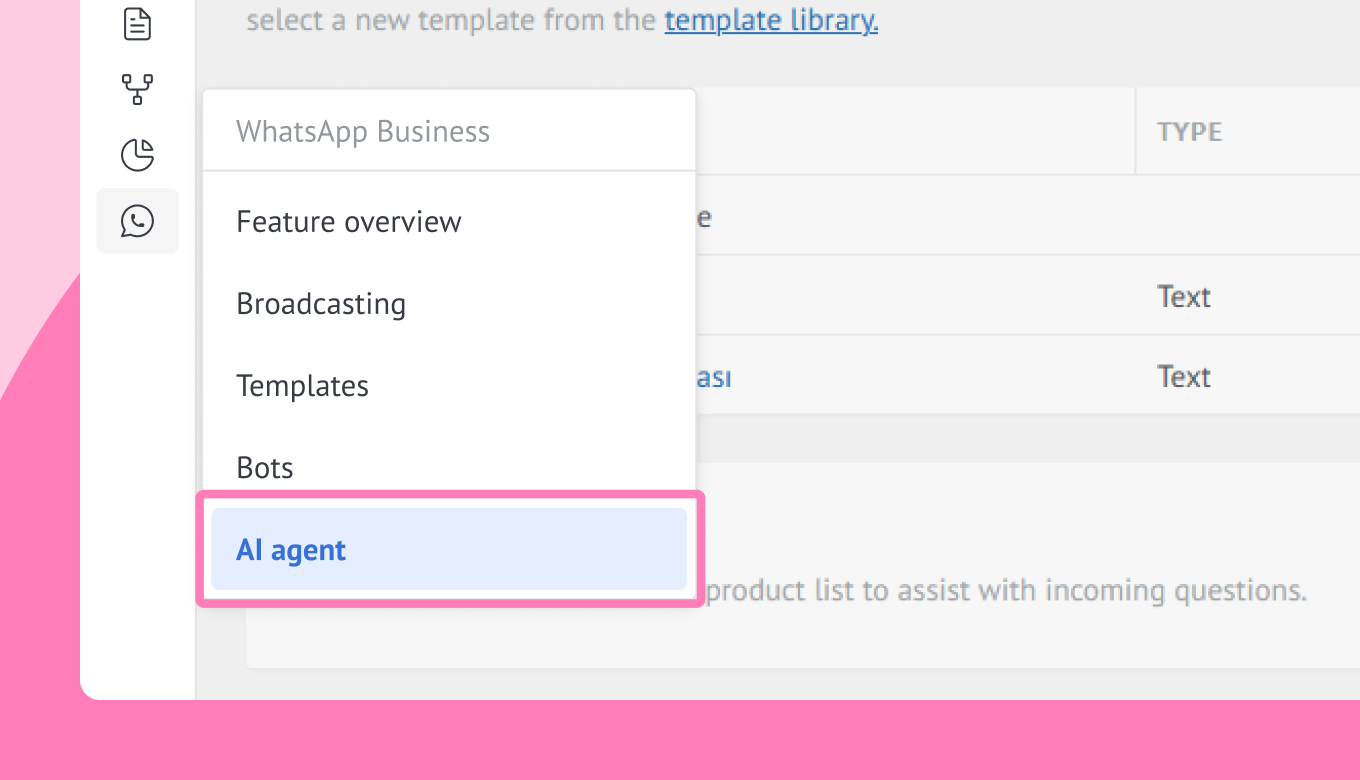Follow the template library link

click(x=771, y=21)
